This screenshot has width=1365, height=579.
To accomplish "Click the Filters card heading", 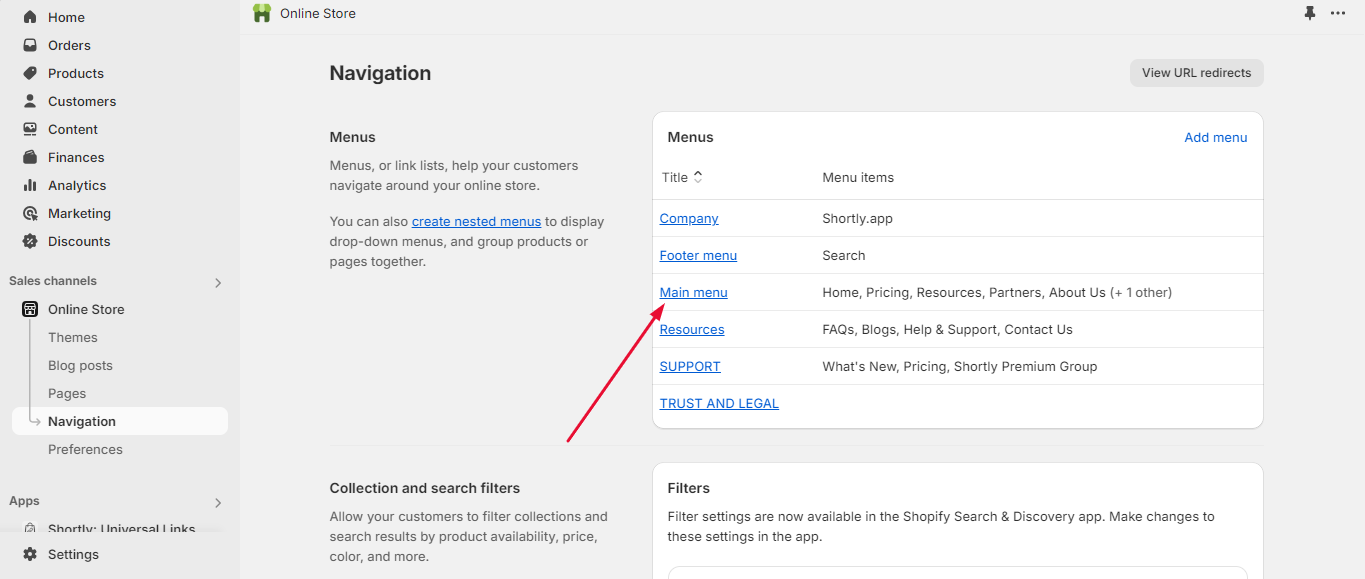I will pos(689,488).
